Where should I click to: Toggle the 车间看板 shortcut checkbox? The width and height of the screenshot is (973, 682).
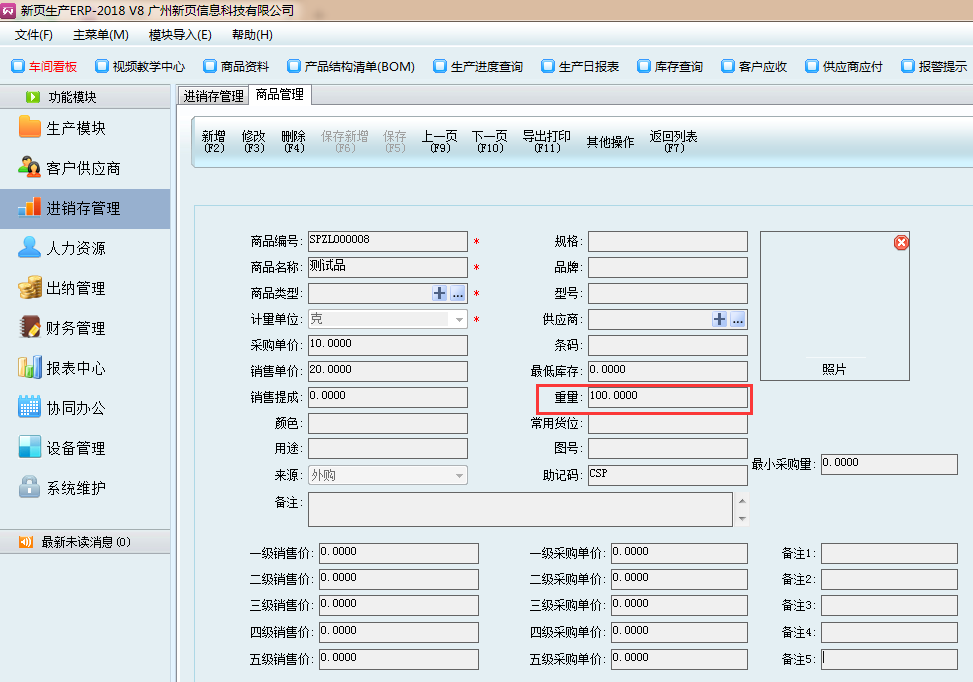click(17, 67)
